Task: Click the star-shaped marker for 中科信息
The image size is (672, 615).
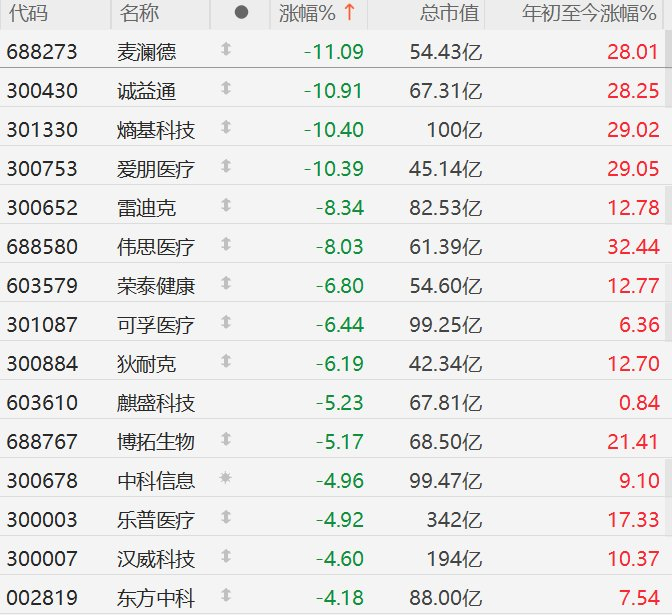Action: pyautogui.click(x=225, y=477)
